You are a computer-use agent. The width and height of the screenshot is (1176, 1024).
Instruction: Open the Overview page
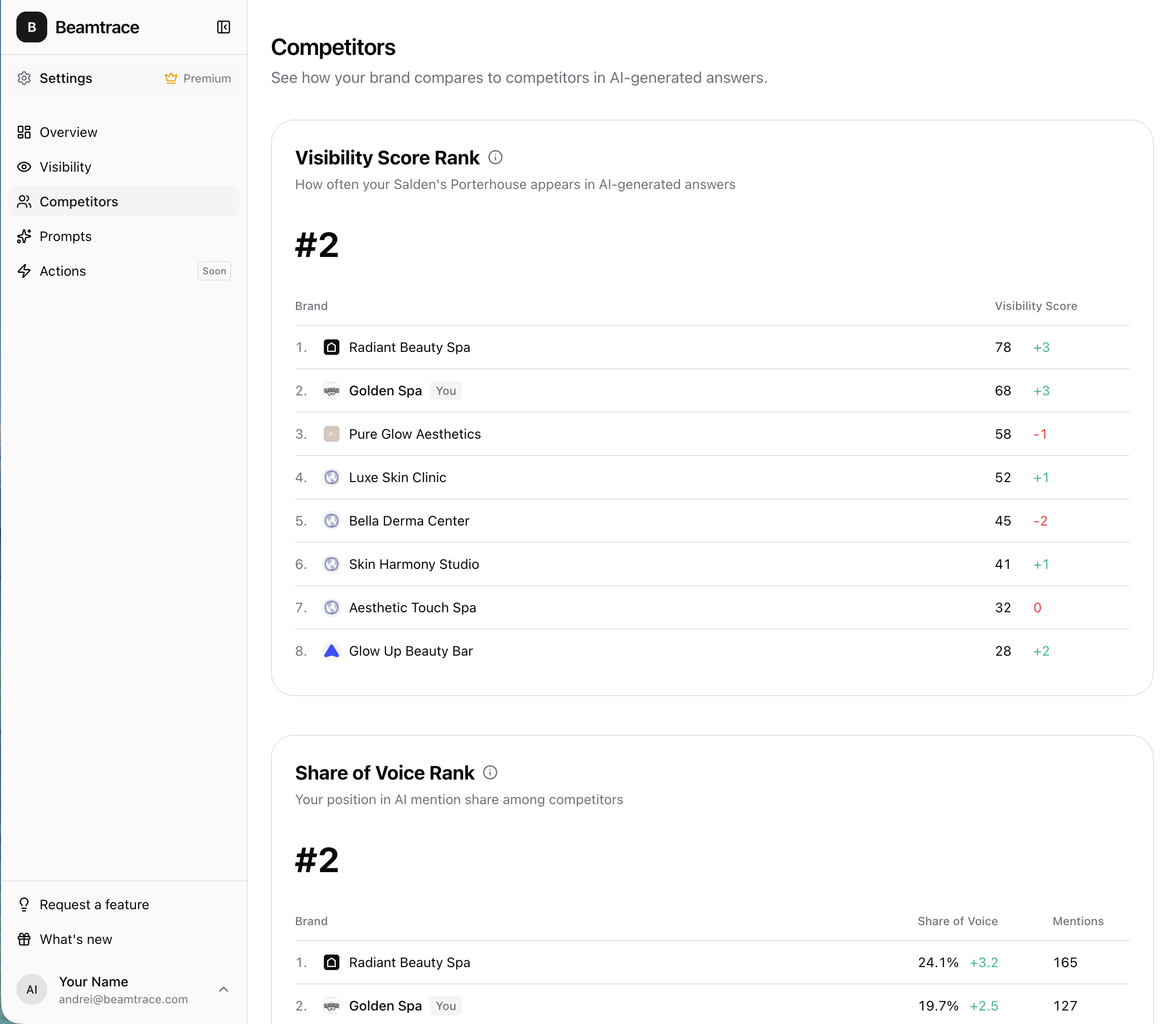68,132
